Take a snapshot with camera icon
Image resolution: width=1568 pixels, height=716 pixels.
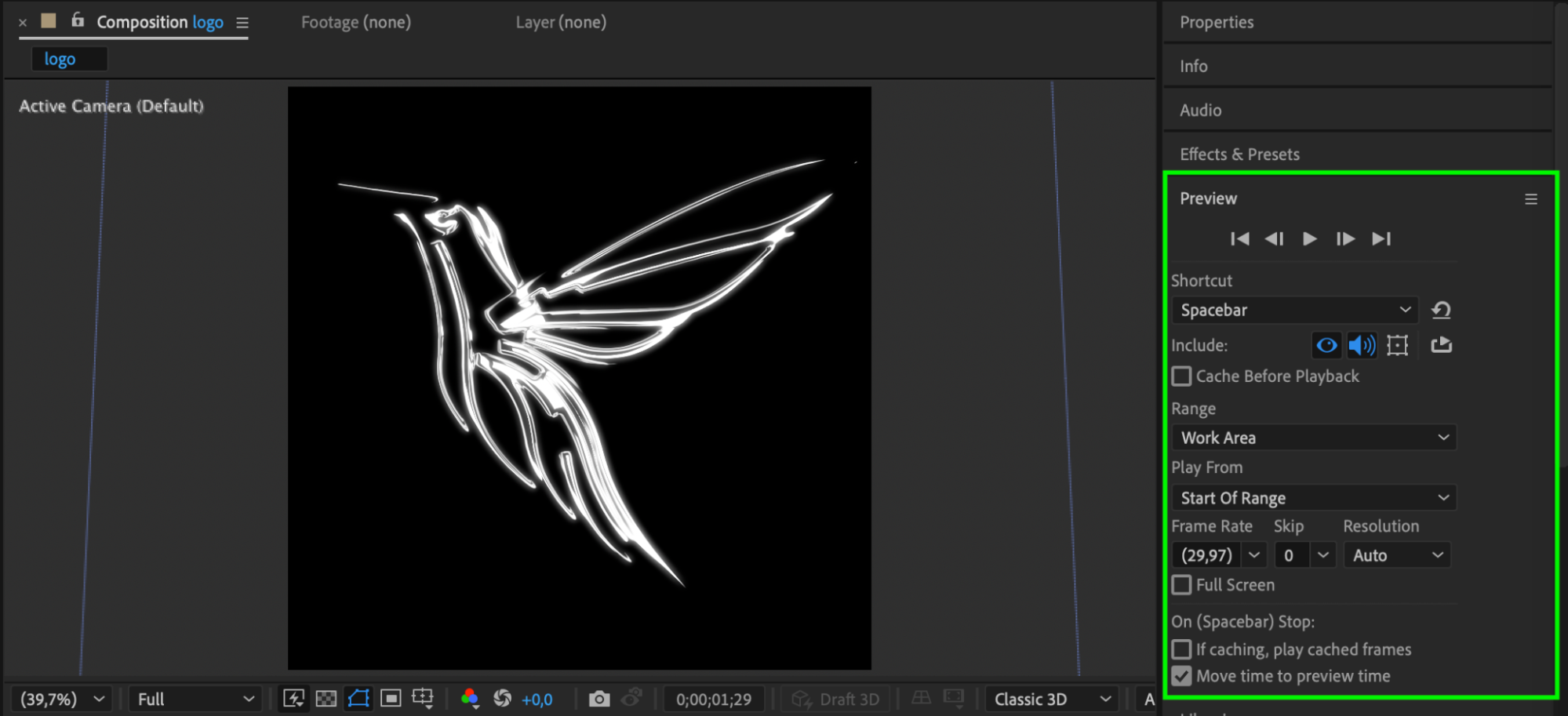598,699
